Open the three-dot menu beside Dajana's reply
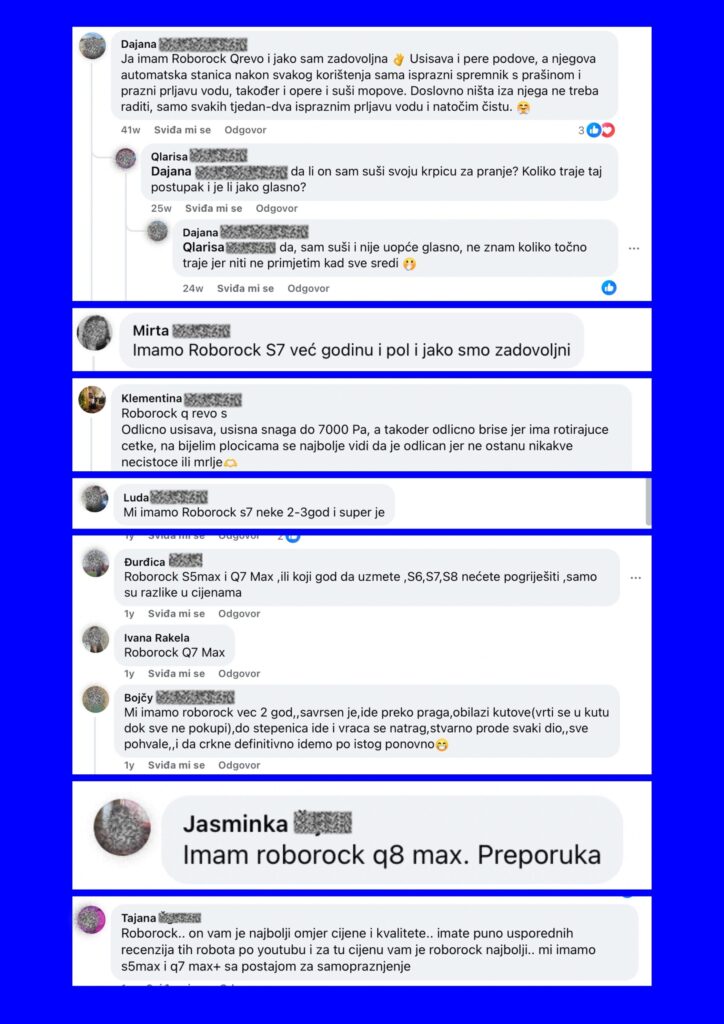 pyautogui.click(x=634, y=249)
